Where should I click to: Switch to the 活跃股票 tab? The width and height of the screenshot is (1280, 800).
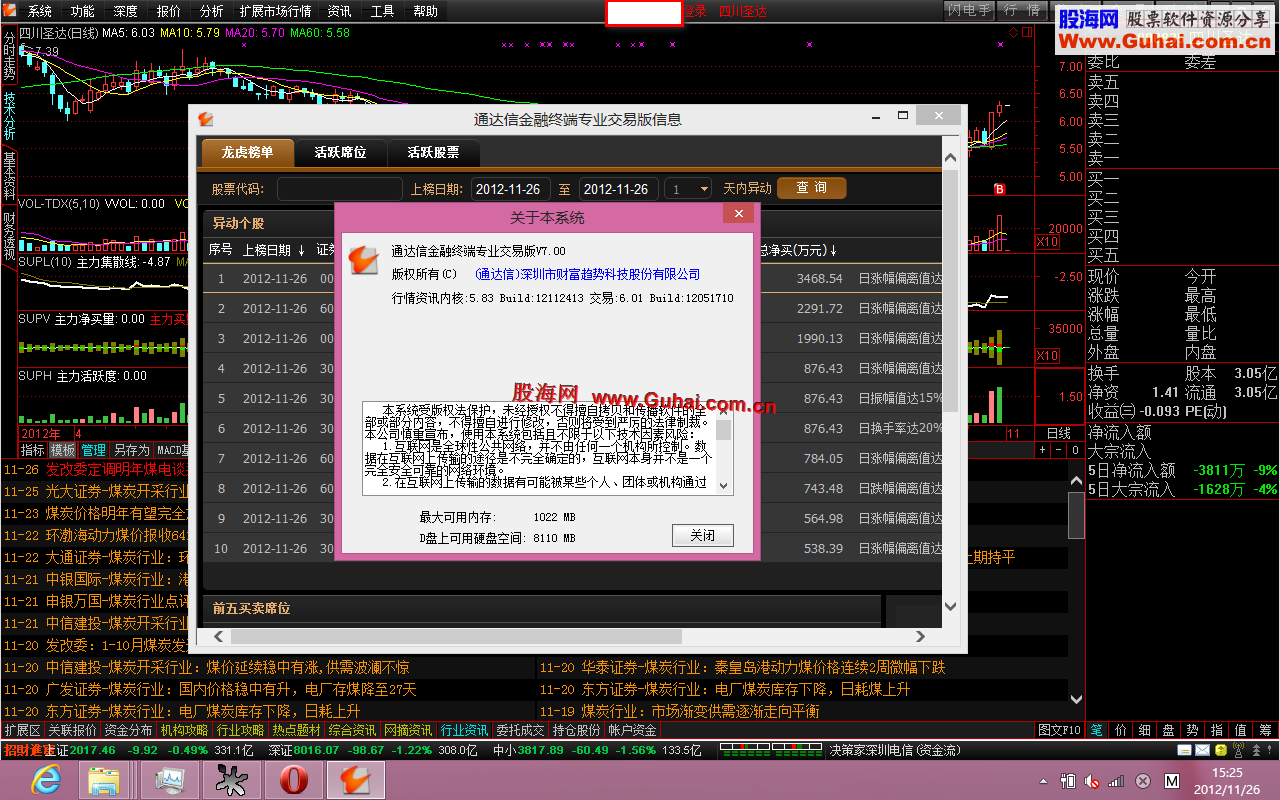[x=433, y=153]
